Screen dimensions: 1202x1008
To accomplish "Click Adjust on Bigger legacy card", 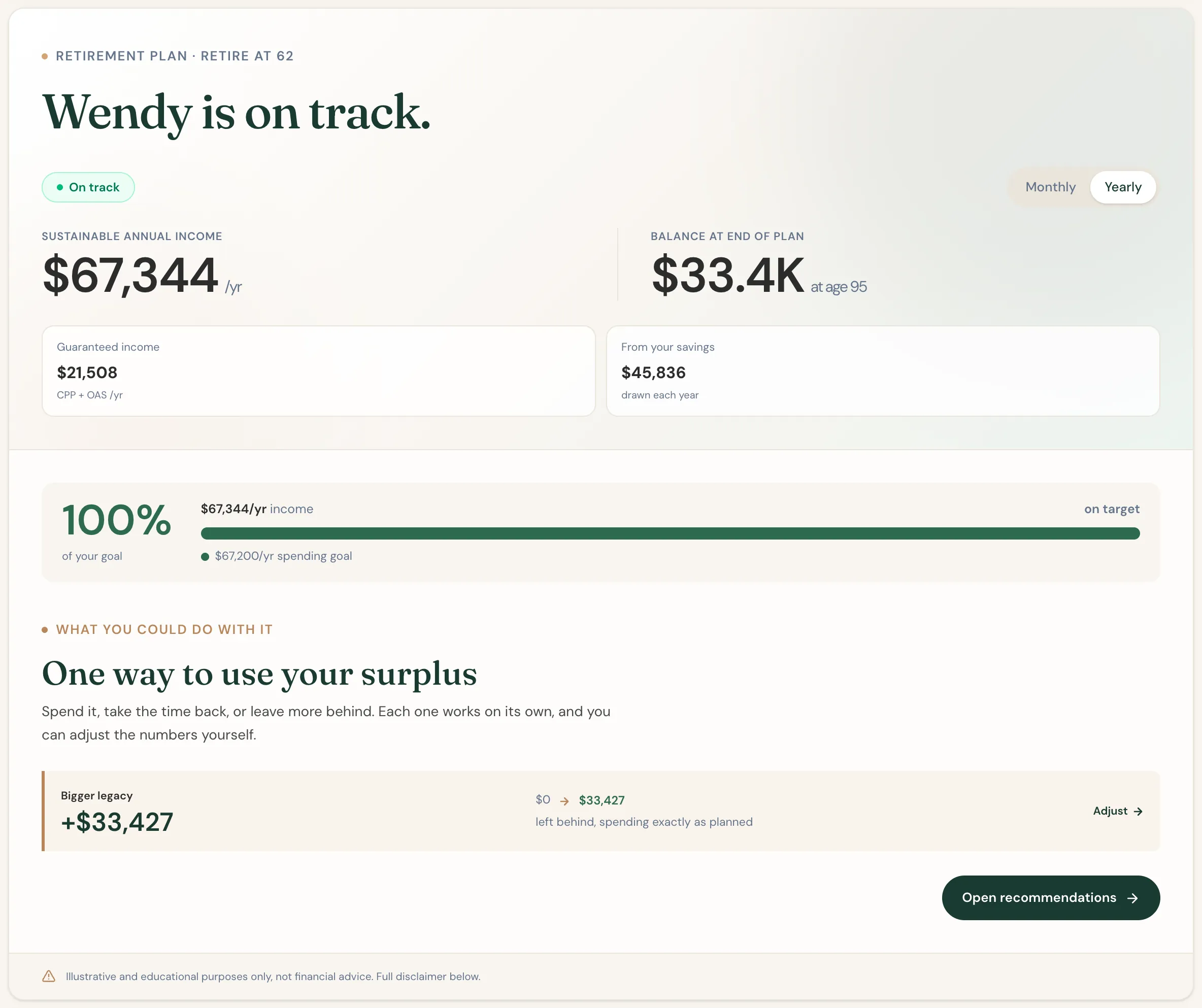I will pyautogui.click(x=1117, y=811).
